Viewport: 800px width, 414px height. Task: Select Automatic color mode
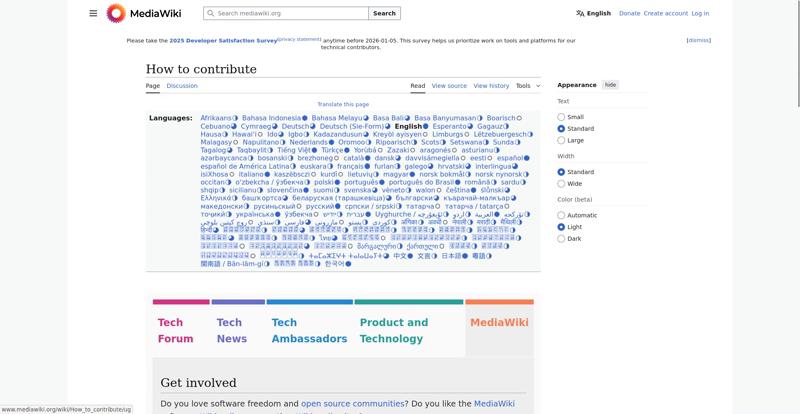[x=562, y=215]
